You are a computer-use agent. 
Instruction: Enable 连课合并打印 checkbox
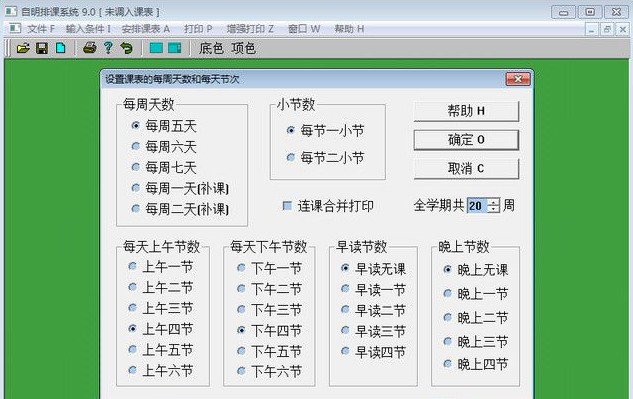coord(328,206)
